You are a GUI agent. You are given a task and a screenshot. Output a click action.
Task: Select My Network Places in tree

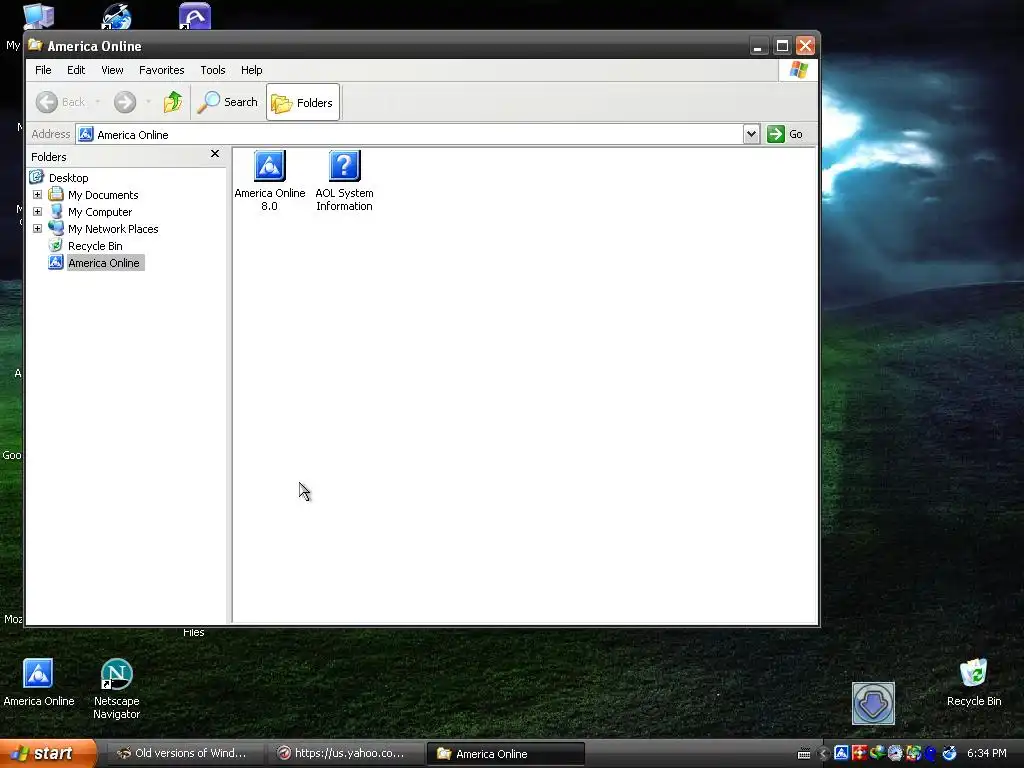pos(112,229)
